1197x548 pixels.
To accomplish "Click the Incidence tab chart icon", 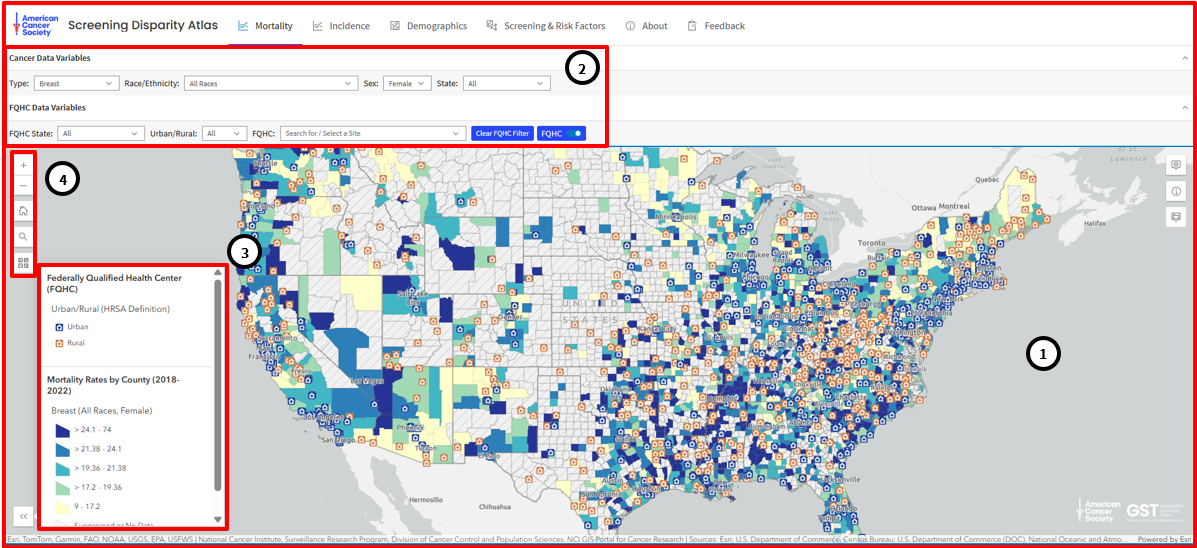I will [318, 26].
